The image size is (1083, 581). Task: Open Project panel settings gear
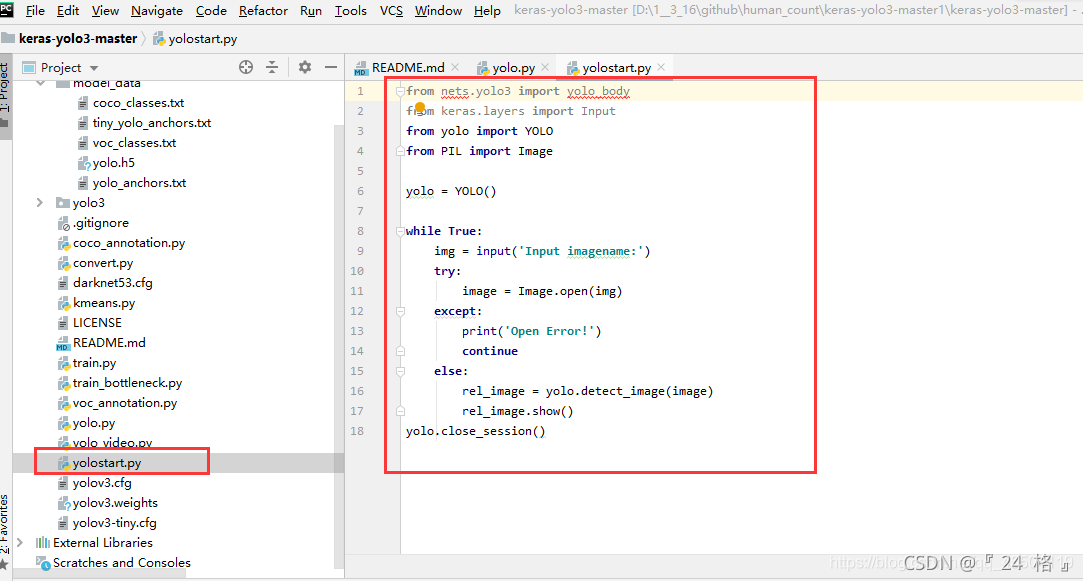pyautogui.click(x=305, y=67)
